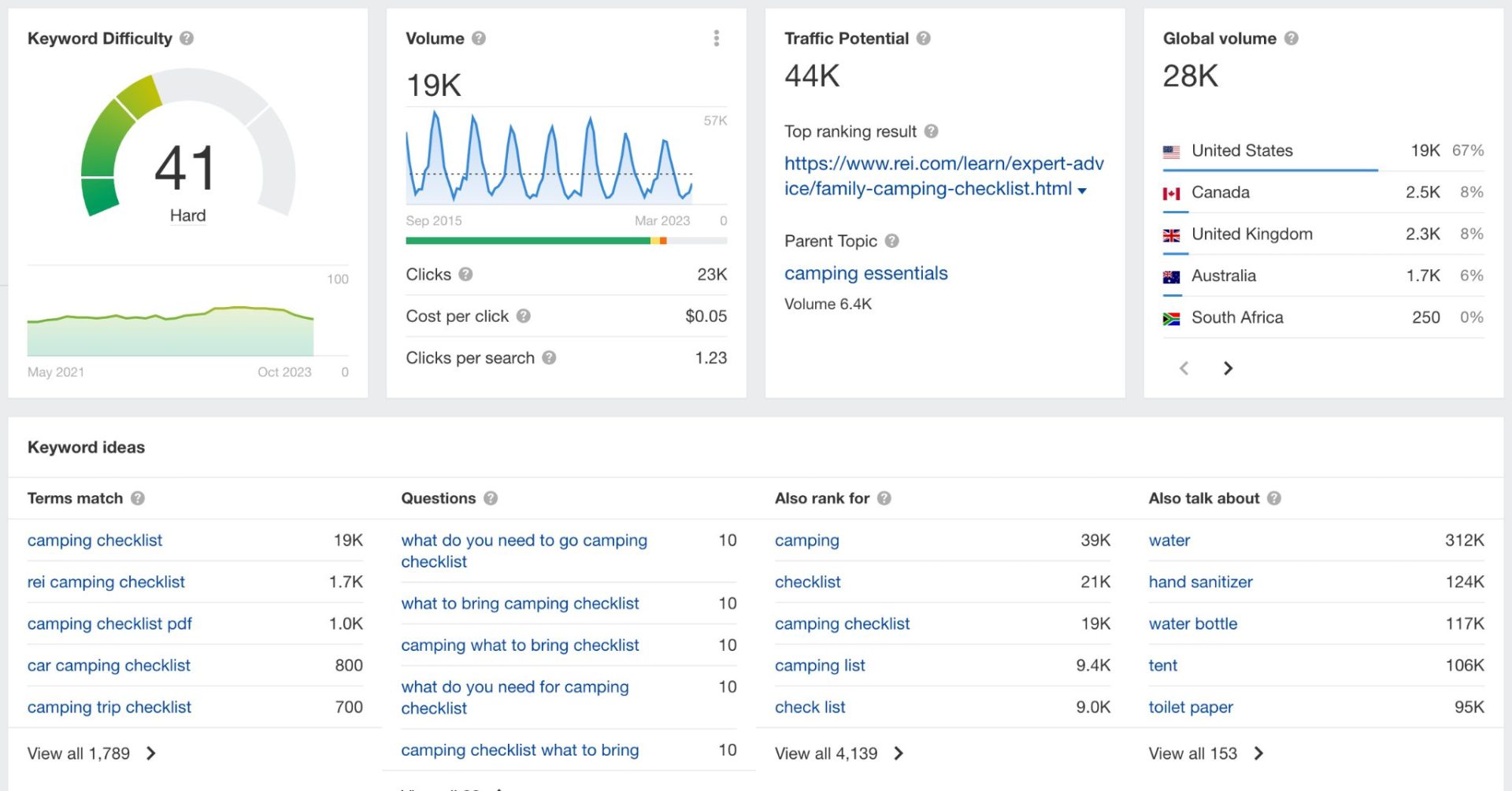The height and width of the screenshot is (791, 1512).
Task: Open 'toilet paper' keyword
Action: click(1191, 707)
